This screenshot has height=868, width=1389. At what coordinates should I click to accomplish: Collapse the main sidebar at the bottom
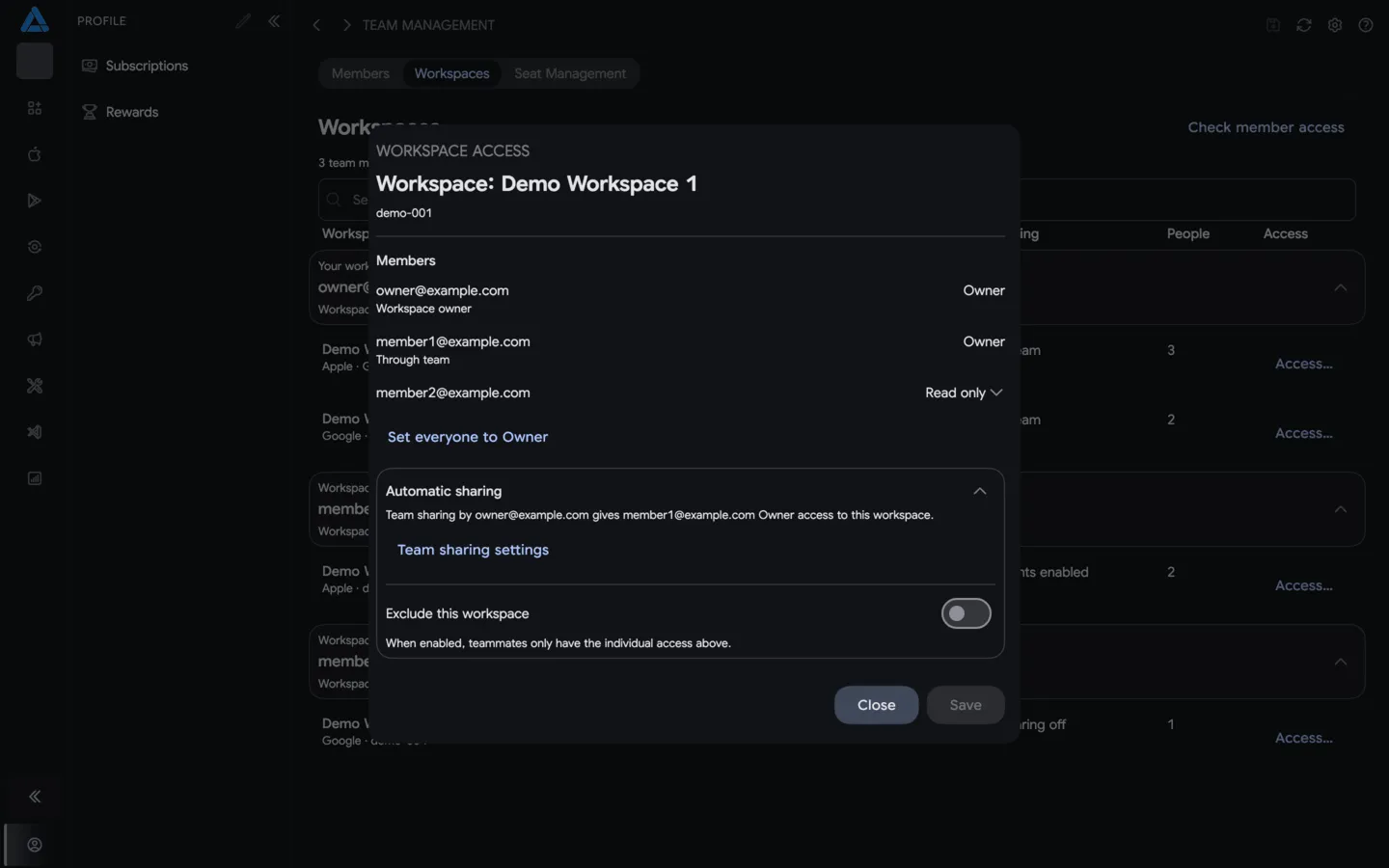click(35, 797)
